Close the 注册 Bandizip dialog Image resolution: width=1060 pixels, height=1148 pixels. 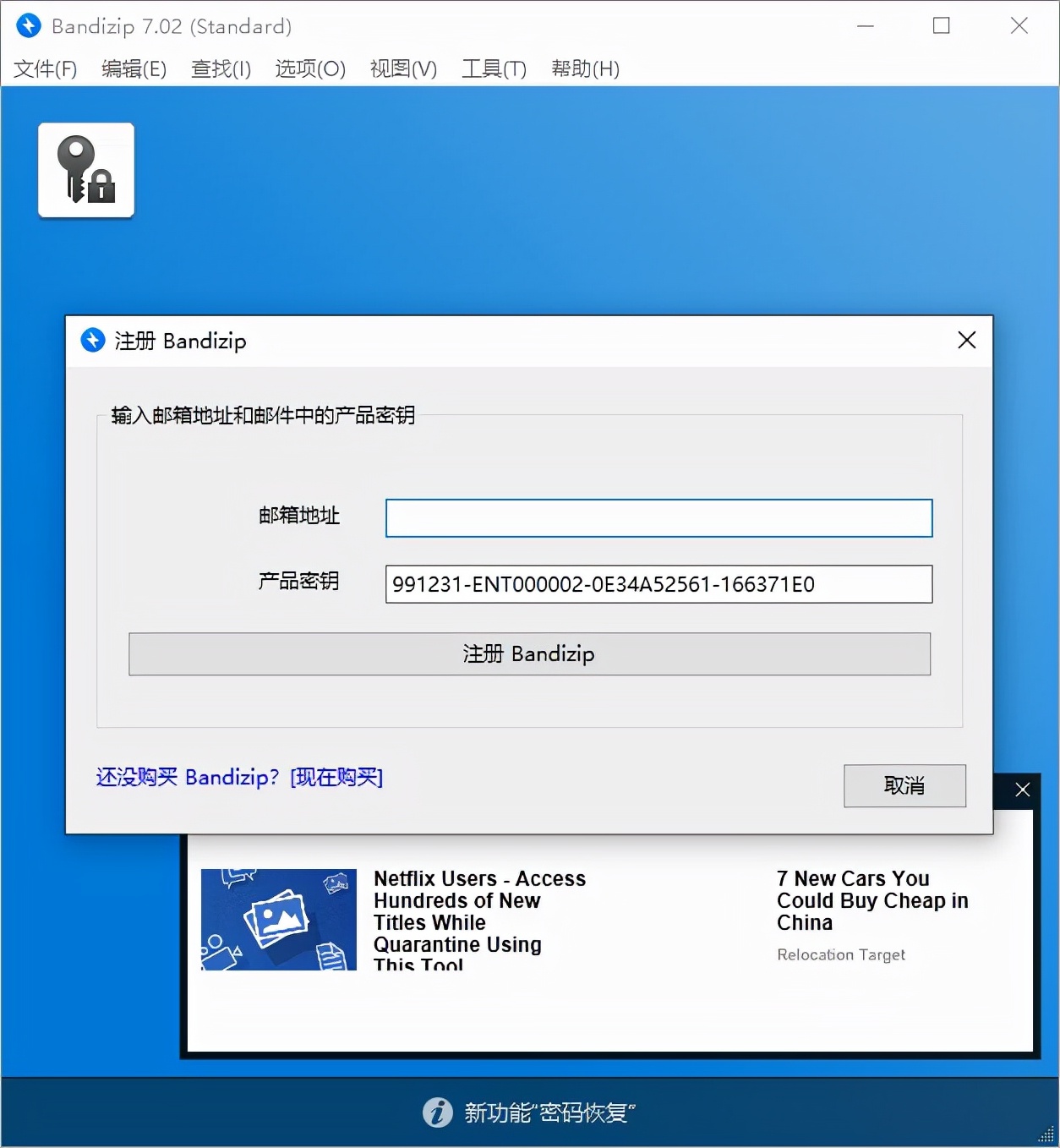pyautogui.click(x=966, y=341)
